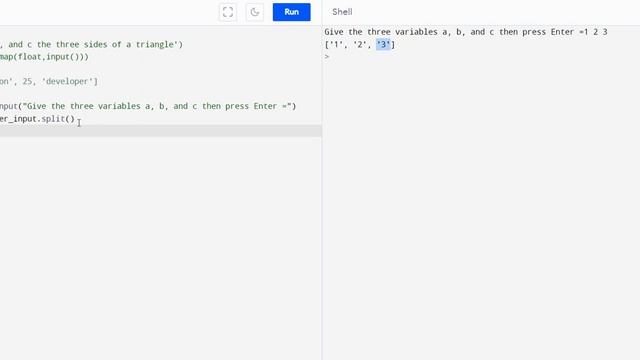Image resolution: width=640 pixels, height=360 pixels.
Task: Click the 'Give the three variables' shell output line
Action: [466, 32]
